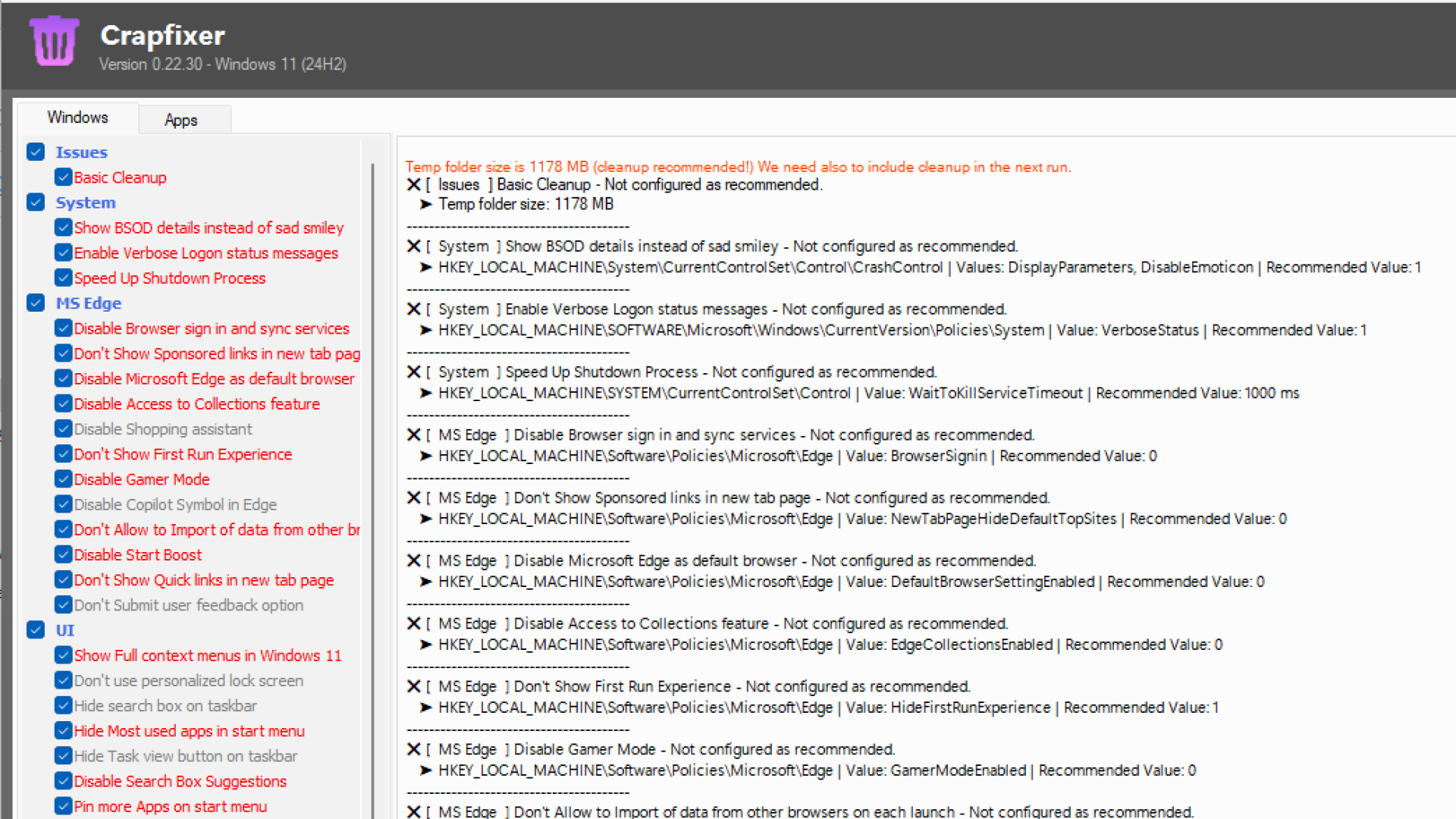Click the X mark beside Basic Cleanup result
Viewport: 1456px width, 819px height.
coord(413,184)
